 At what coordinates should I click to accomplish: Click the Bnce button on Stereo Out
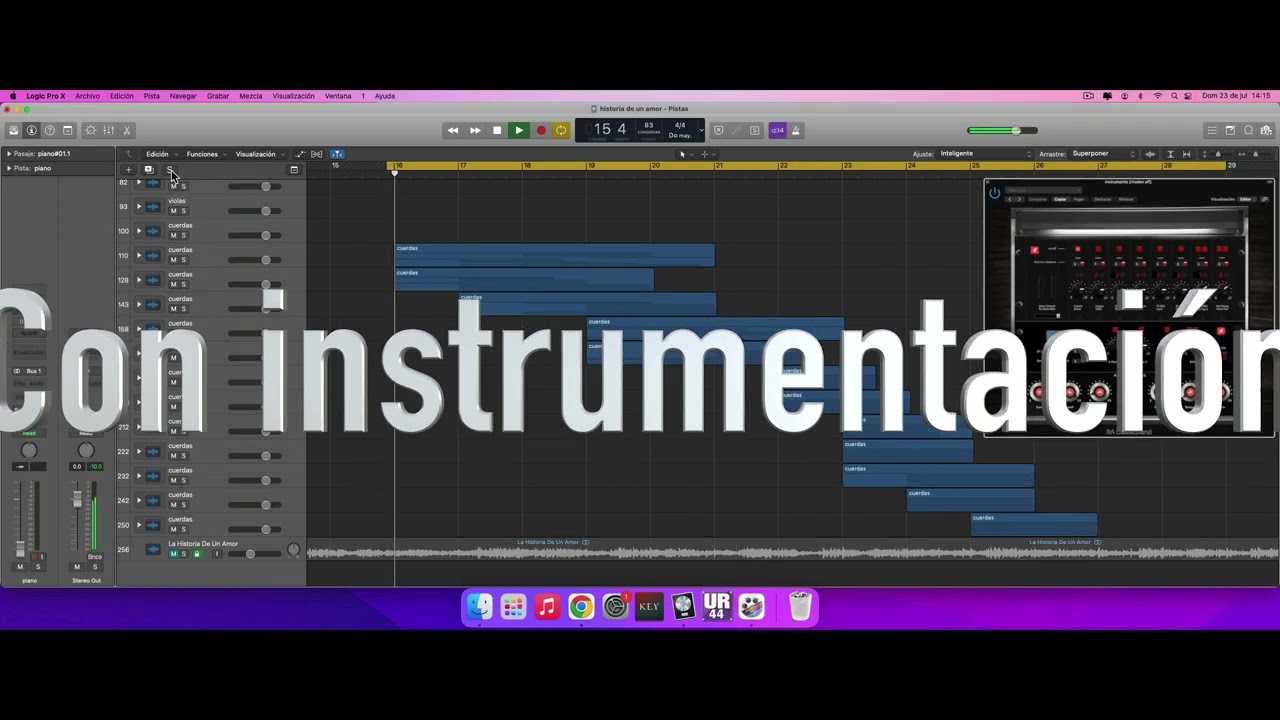[95, 557]
